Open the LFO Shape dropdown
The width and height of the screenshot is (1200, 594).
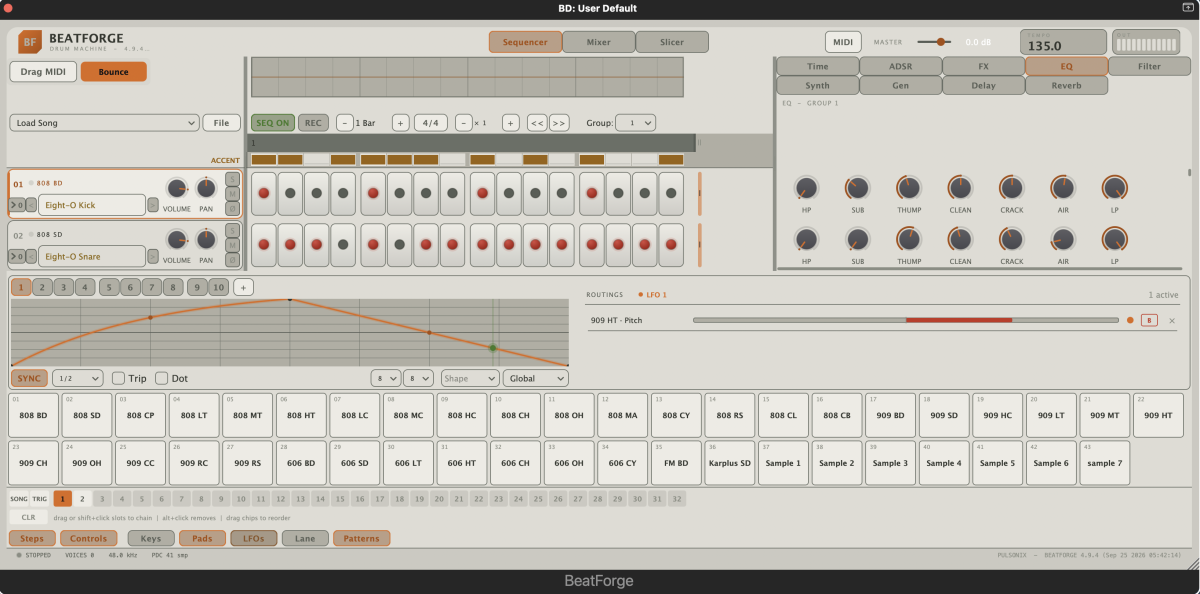tap(470, 378)
